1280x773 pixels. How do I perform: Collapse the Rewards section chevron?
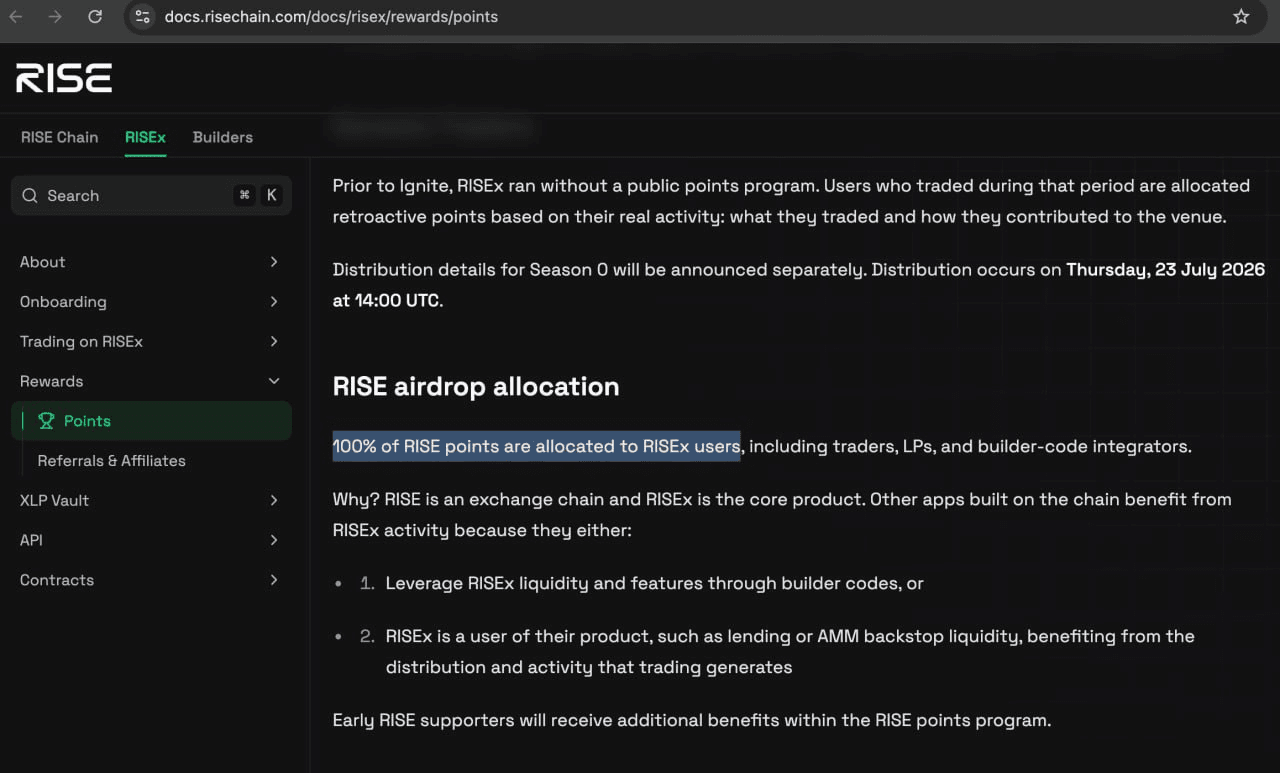[274, 381]
